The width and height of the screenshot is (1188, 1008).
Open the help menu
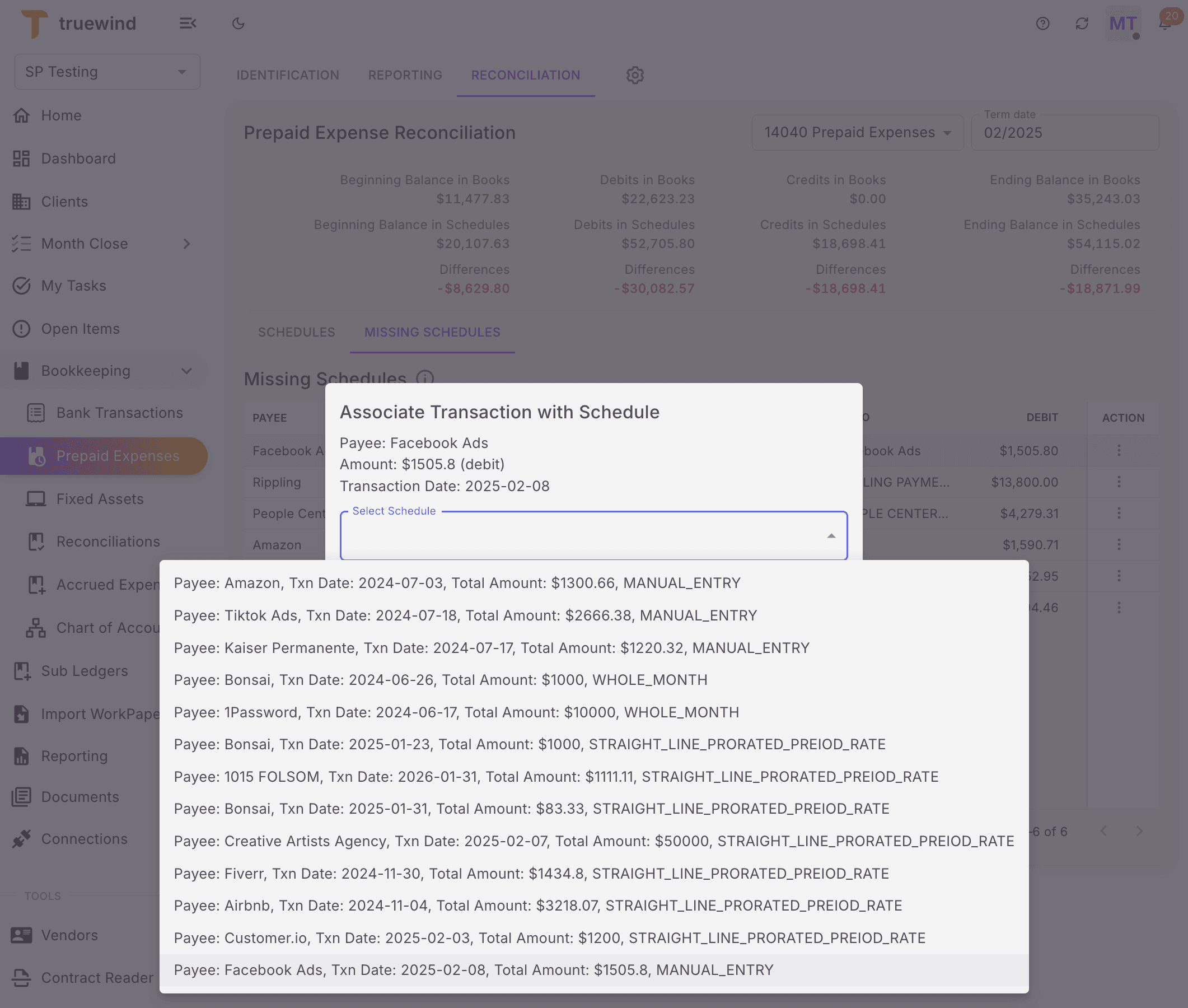point(1042,24)
